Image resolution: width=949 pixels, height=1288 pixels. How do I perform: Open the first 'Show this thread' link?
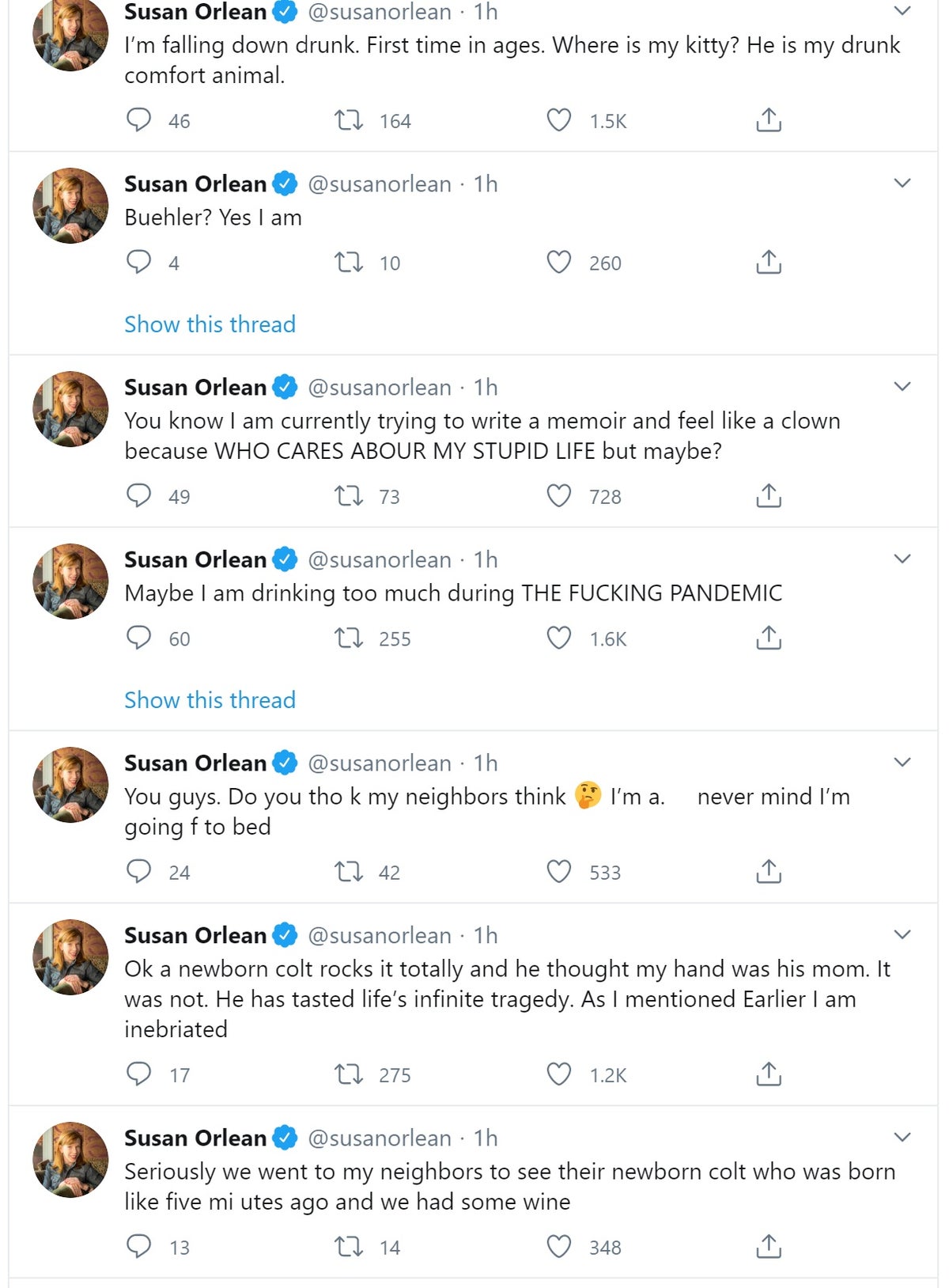point(209,324)
